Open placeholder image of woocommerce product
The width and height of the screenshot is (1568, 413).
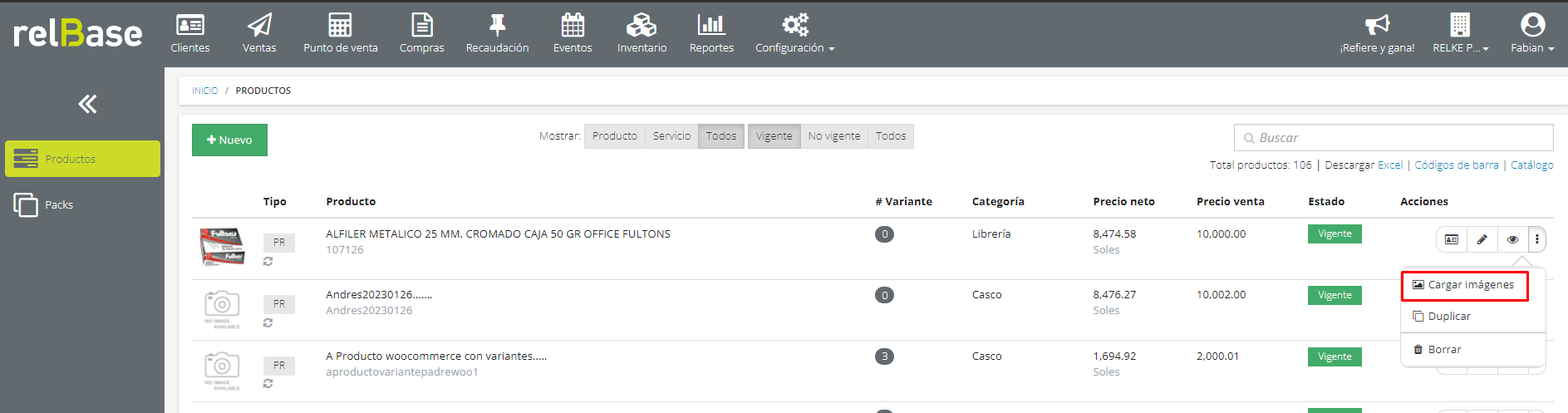coord(222,371)
